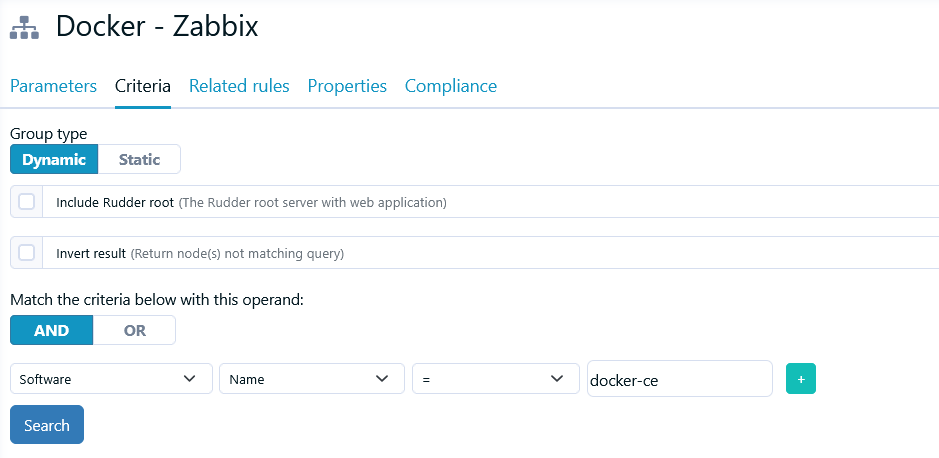Go to the Properties tab
This screenshot has height=458, width=939.
coord(347,86)
